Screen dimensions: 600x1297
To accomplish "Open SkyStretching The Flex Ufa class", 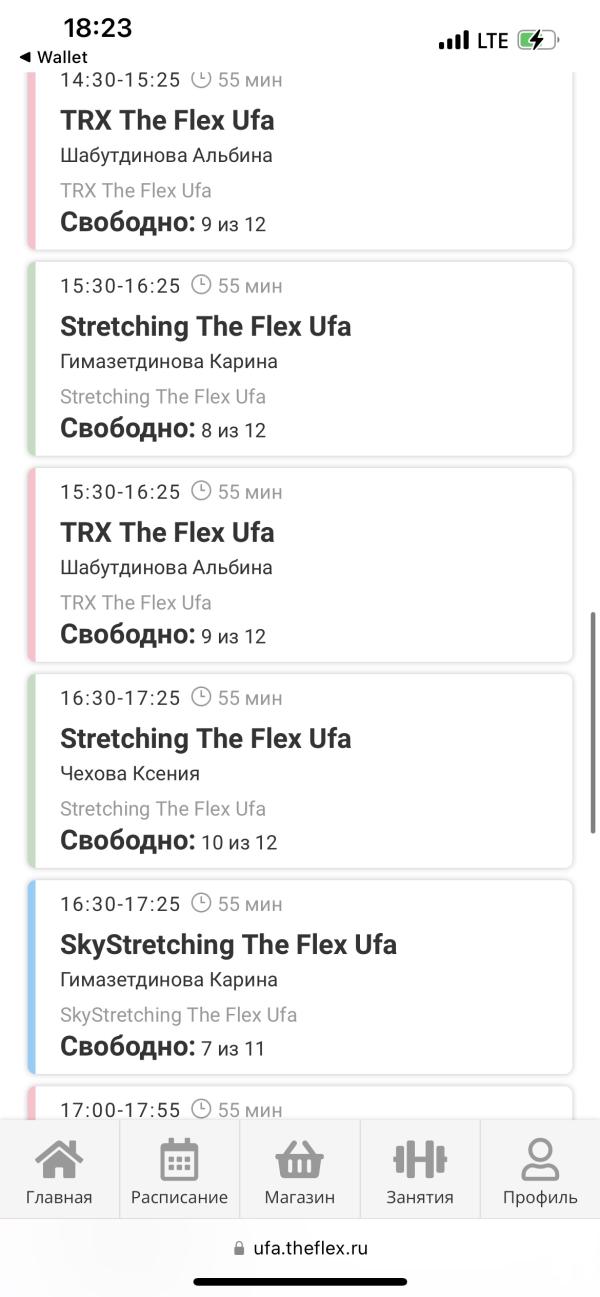I will [300, 977].
